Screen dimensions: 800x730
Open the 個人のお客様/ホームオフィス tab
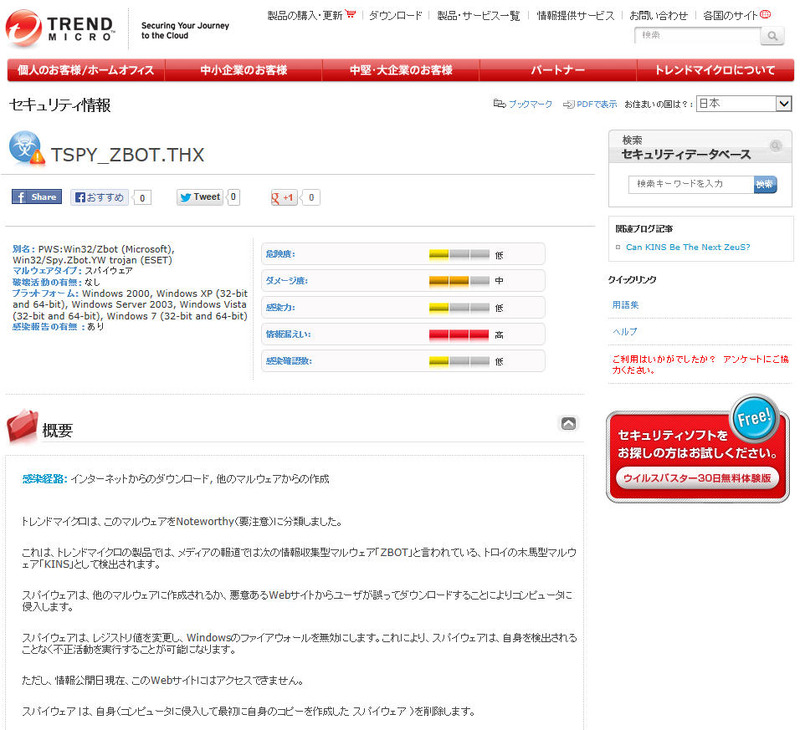pos(86,70)
